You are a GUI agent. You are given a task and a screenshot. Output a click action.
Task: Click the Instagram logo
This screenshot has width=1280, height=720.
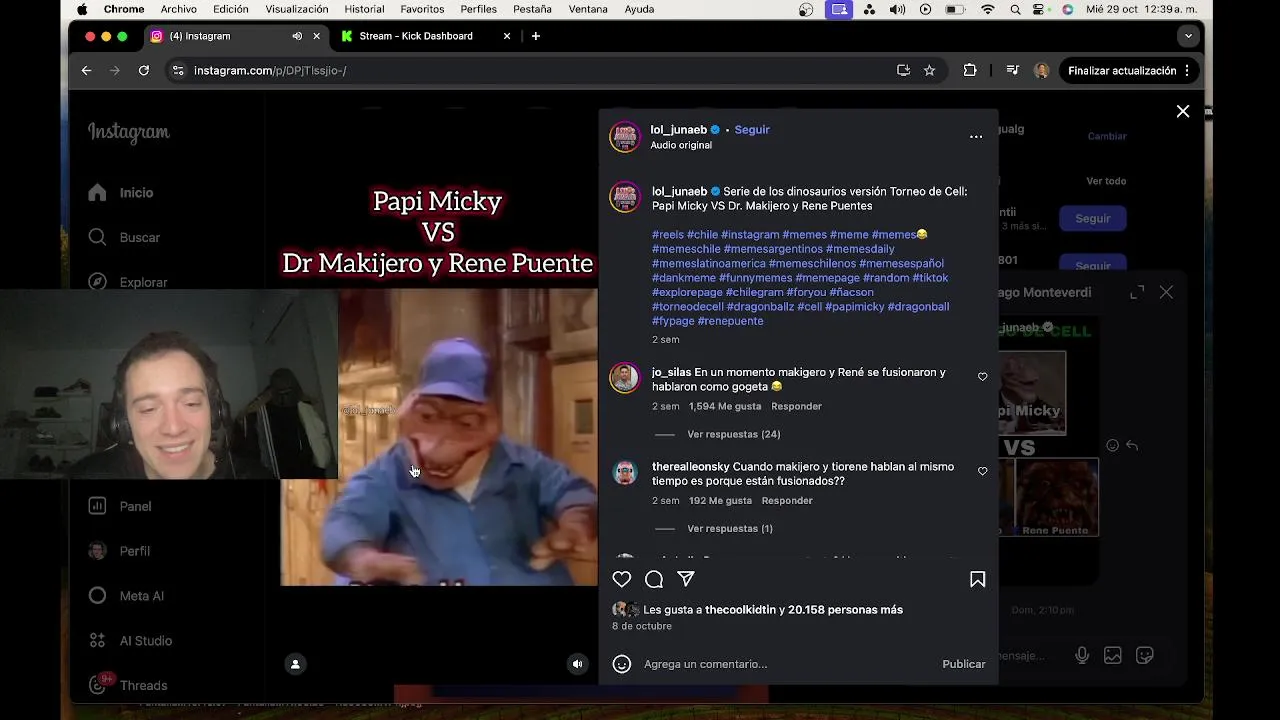[x=129, y=132]
